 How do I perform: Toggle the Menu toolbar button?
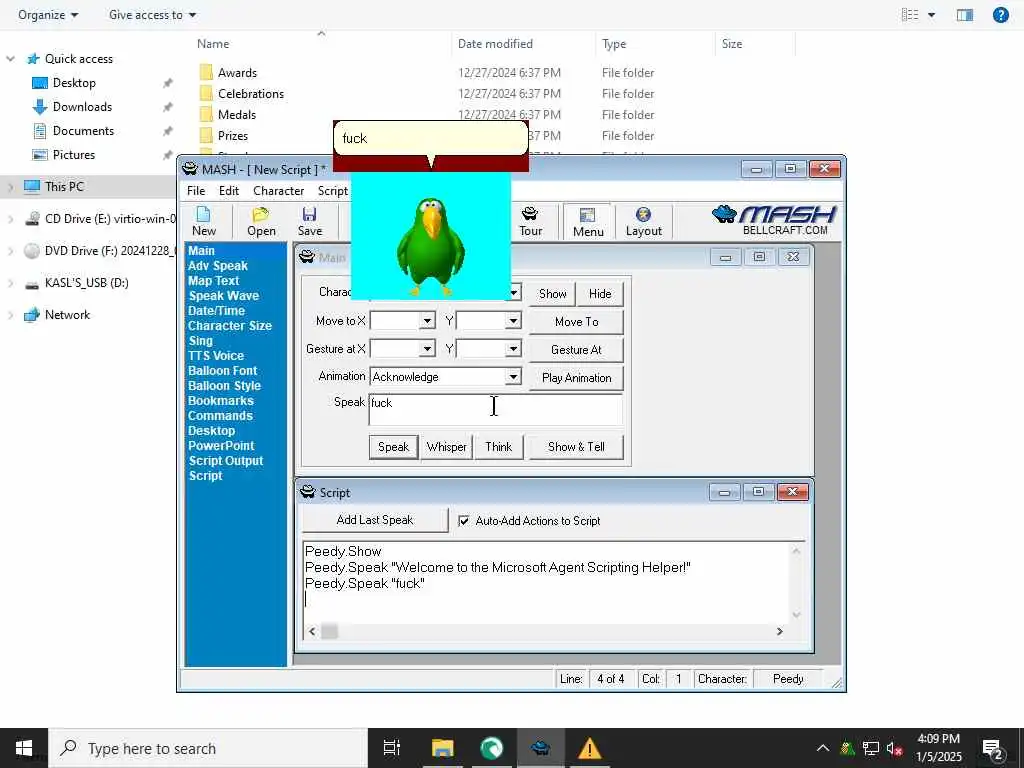pyautogui.click(x=588, y=222)
